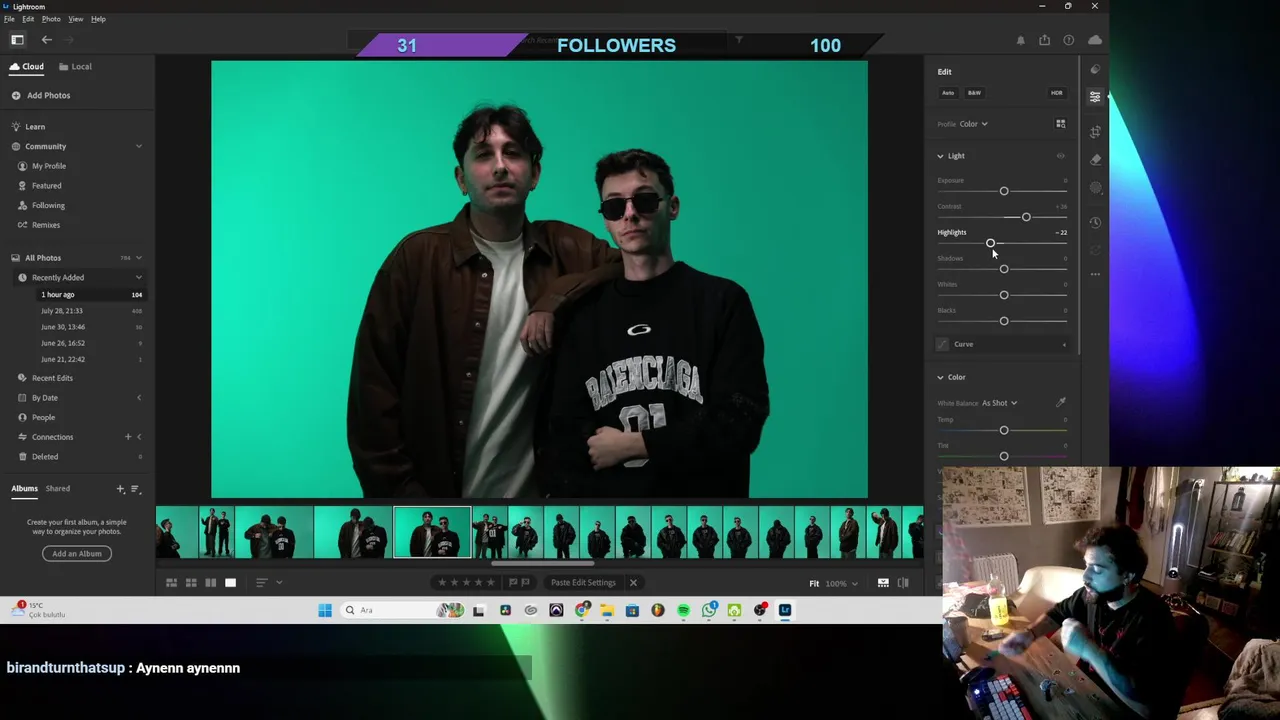Click the Contrast slider handle

coord(1026,217)
